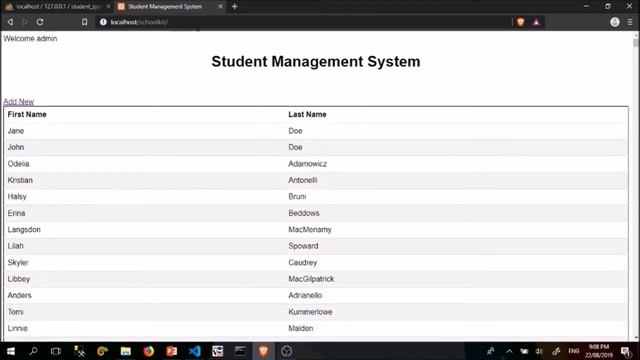640x360 pixels.
Task: Click the Add New link
Action: 19,102
